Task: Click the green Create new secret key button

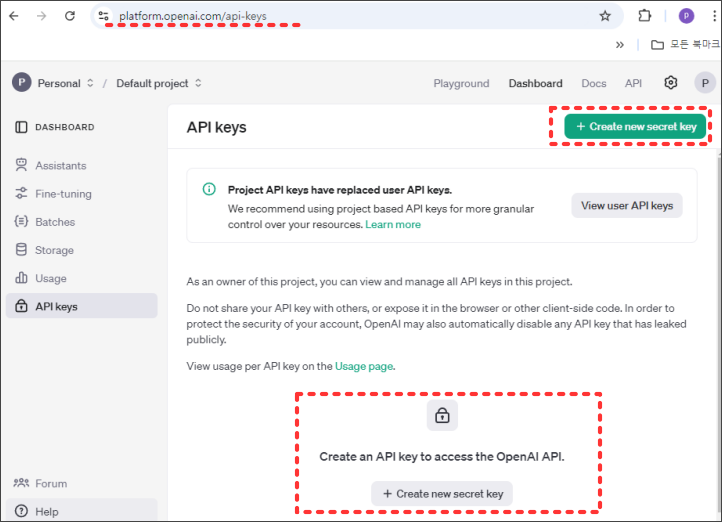Action: pos(635,127)
